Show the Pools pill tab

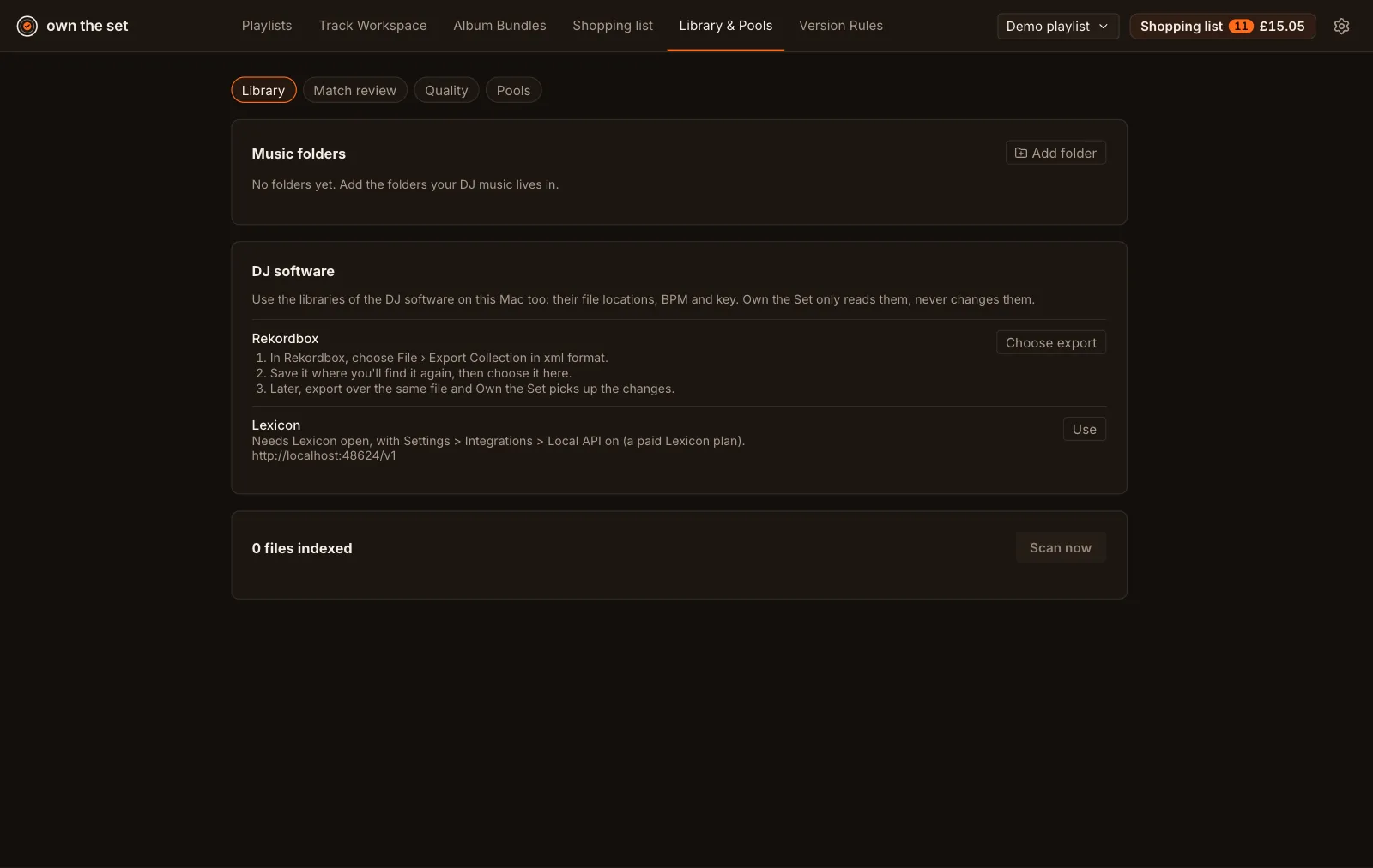click(513, 90)
